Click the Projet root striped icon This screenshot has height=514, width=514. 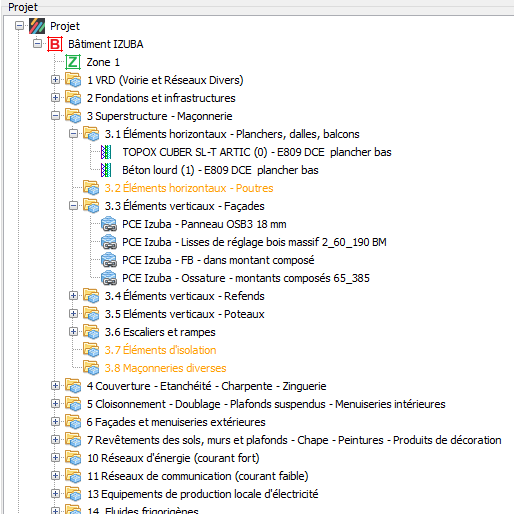coord(37,26)
